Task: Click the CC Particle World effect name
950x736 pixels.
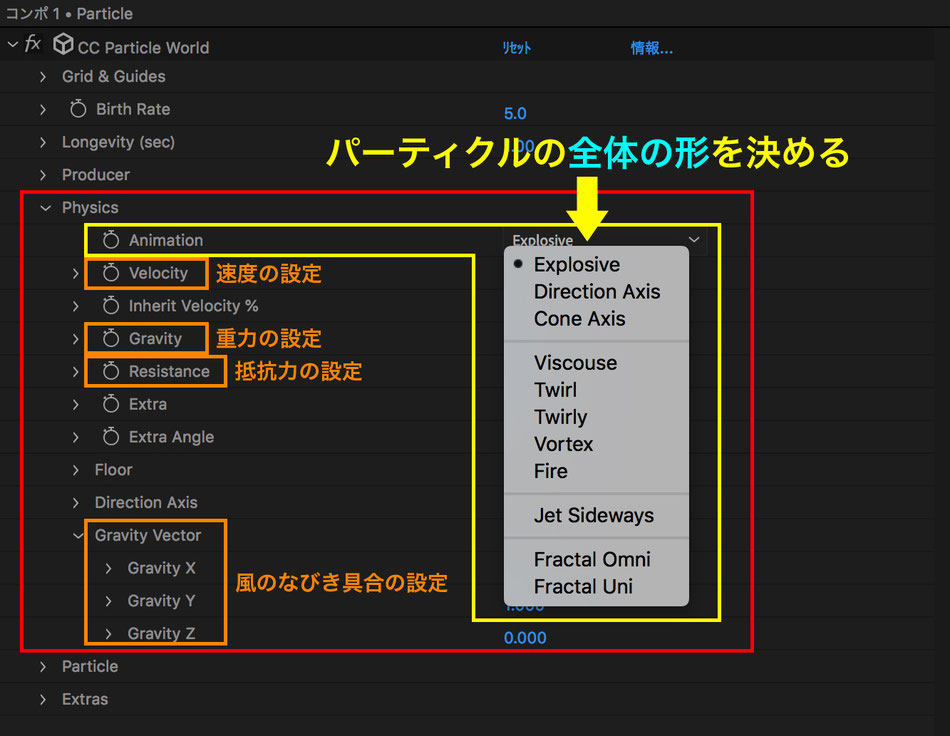Action: pyautogui.click(x=143, y=48)
